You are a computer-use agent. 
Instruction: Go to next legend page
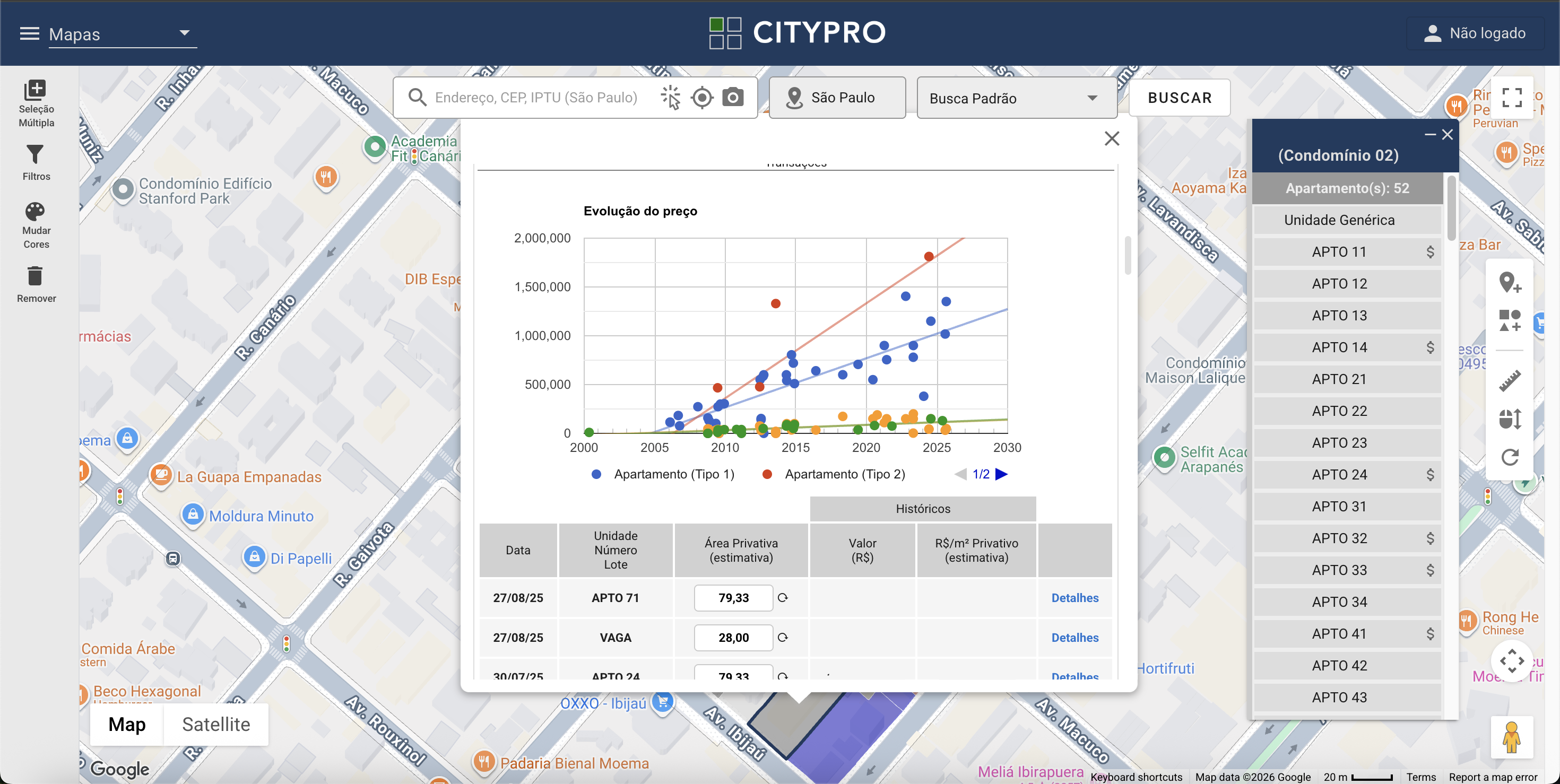pos(1002,475)
